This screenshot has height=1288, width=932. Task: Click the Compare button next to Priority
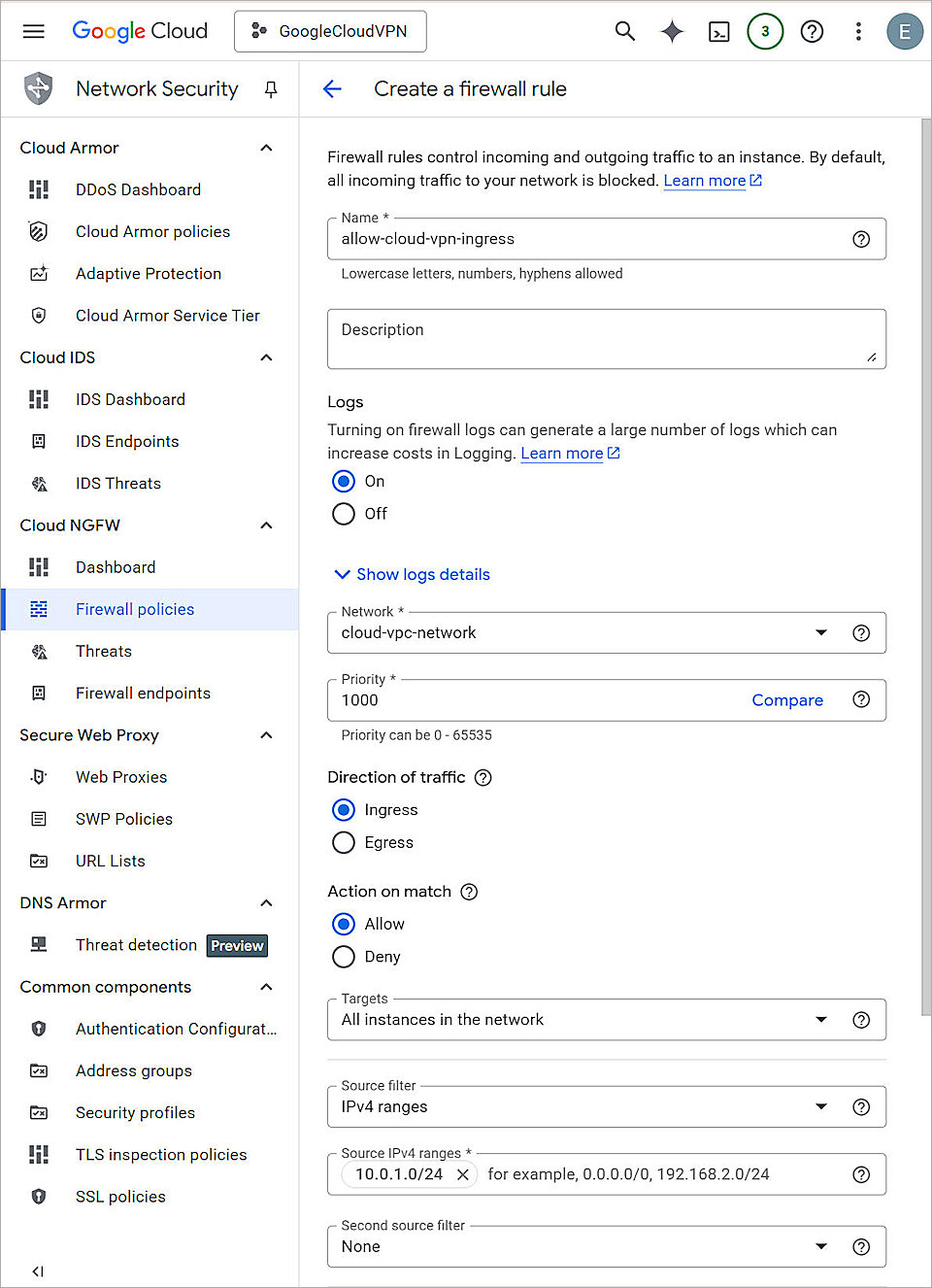(x=787, y=699)
